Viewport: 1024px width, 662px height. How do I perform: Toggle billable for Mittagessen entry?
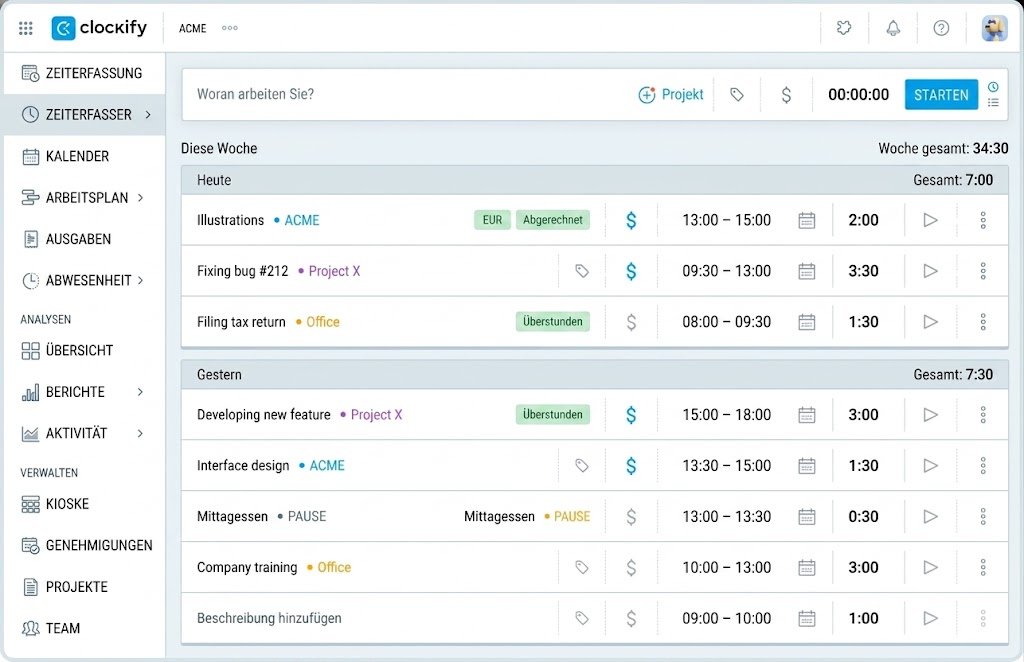tap(631, 516)
